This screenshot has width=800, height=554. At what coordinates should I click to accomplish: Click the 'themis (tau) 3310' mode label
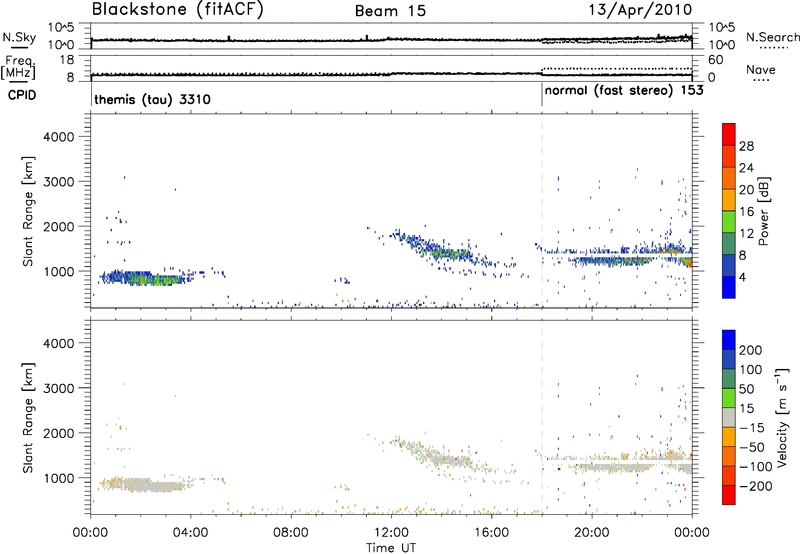pos(152,99)
